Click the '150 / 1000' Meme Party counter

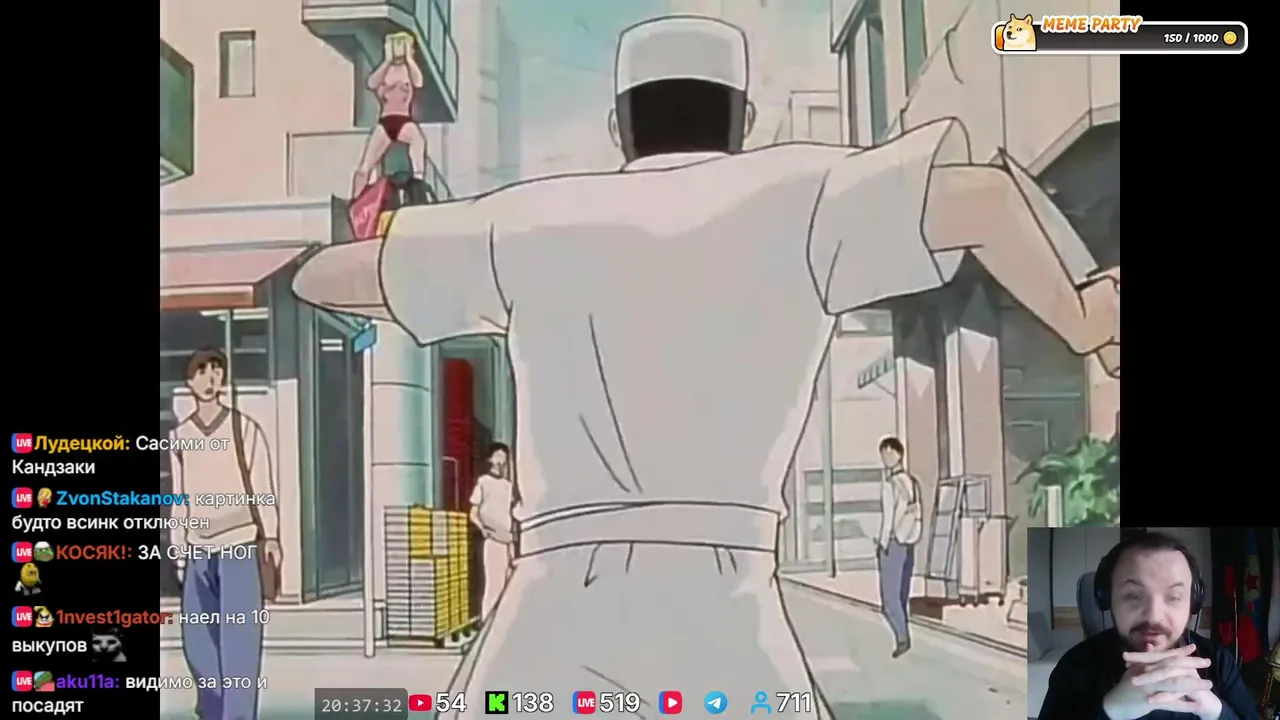pos(1191,38)
